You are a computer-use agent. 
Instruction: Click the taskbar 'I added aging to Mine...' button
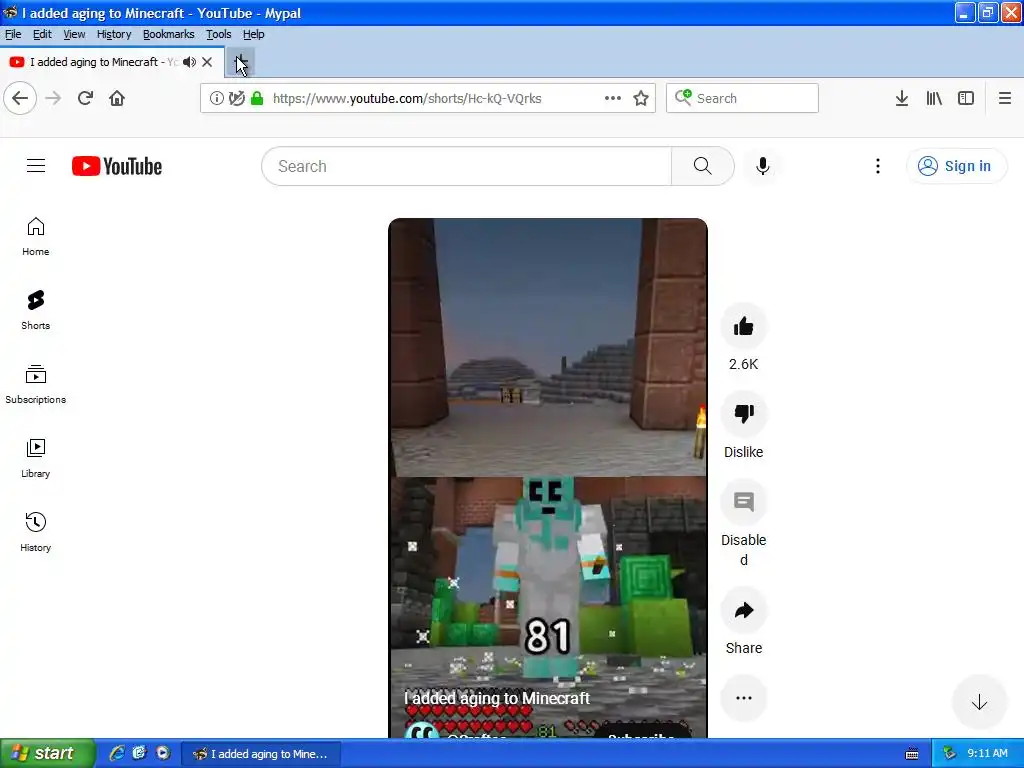coord(260,754)
